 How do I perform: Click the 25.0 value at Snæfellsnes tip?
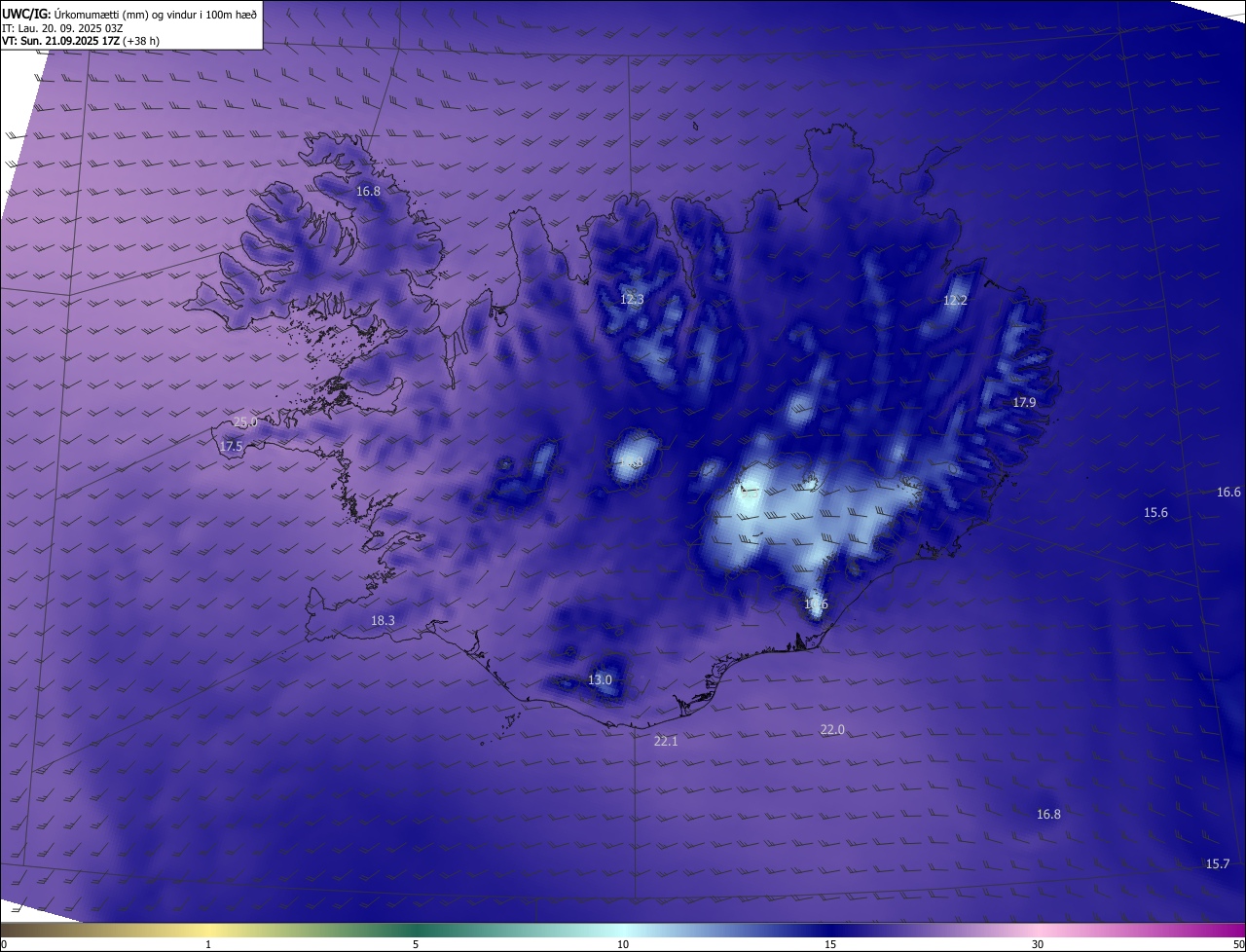click(245, 422)
